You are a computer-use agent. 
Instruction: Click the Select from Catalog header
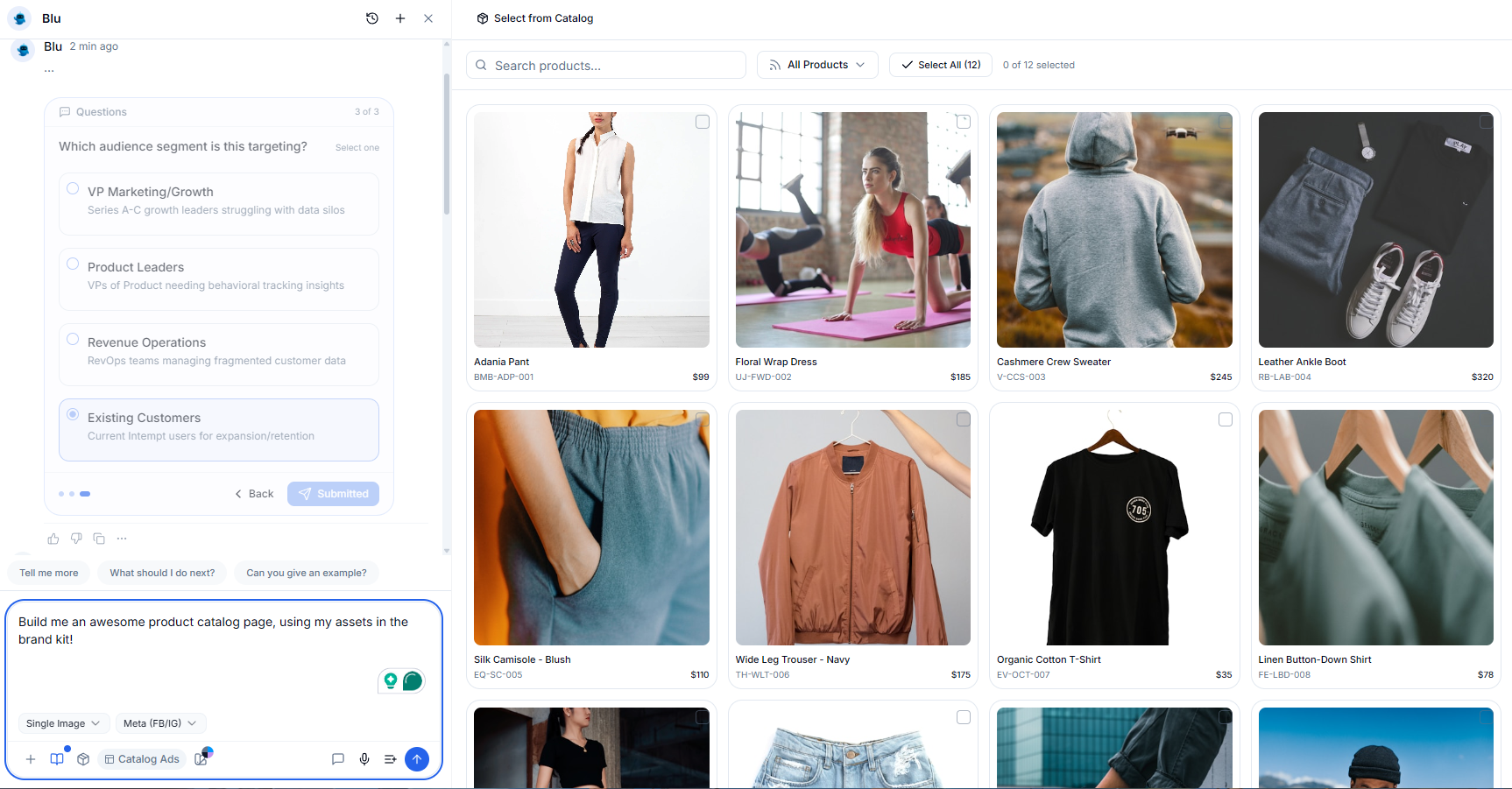pos(534,18)
